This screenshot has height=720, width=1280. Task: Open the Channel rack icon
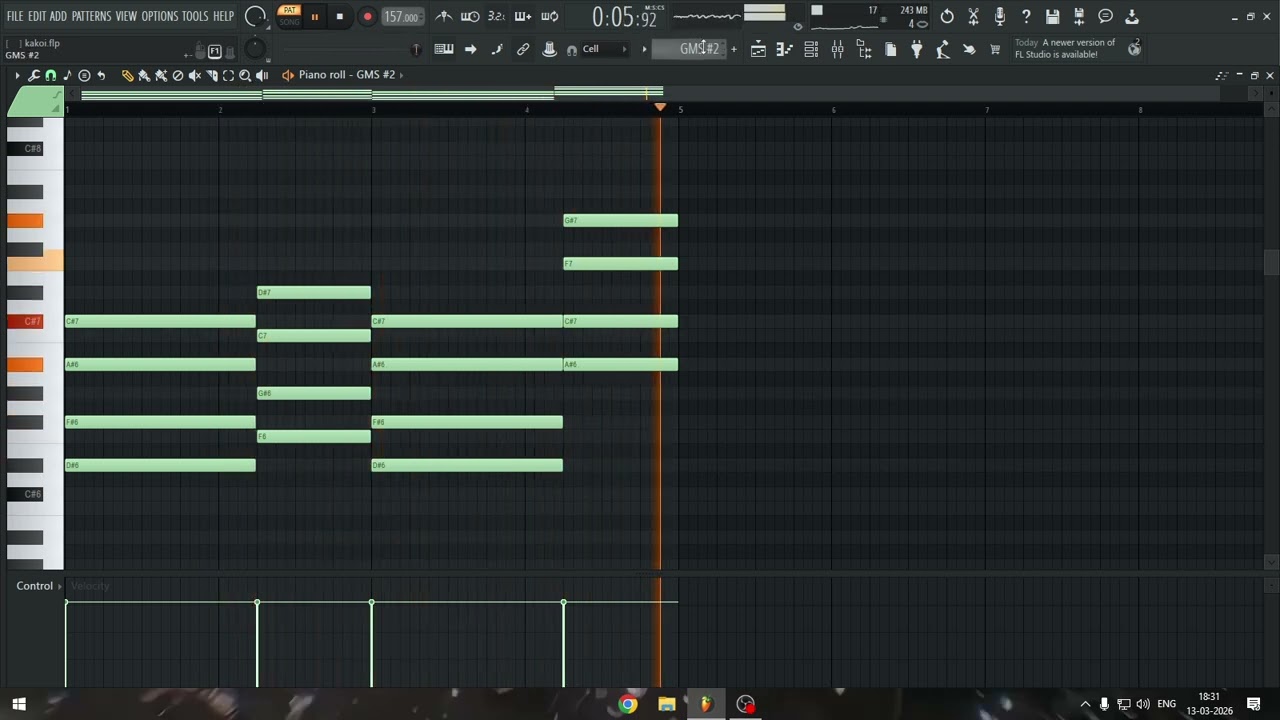tap(811, 49)
